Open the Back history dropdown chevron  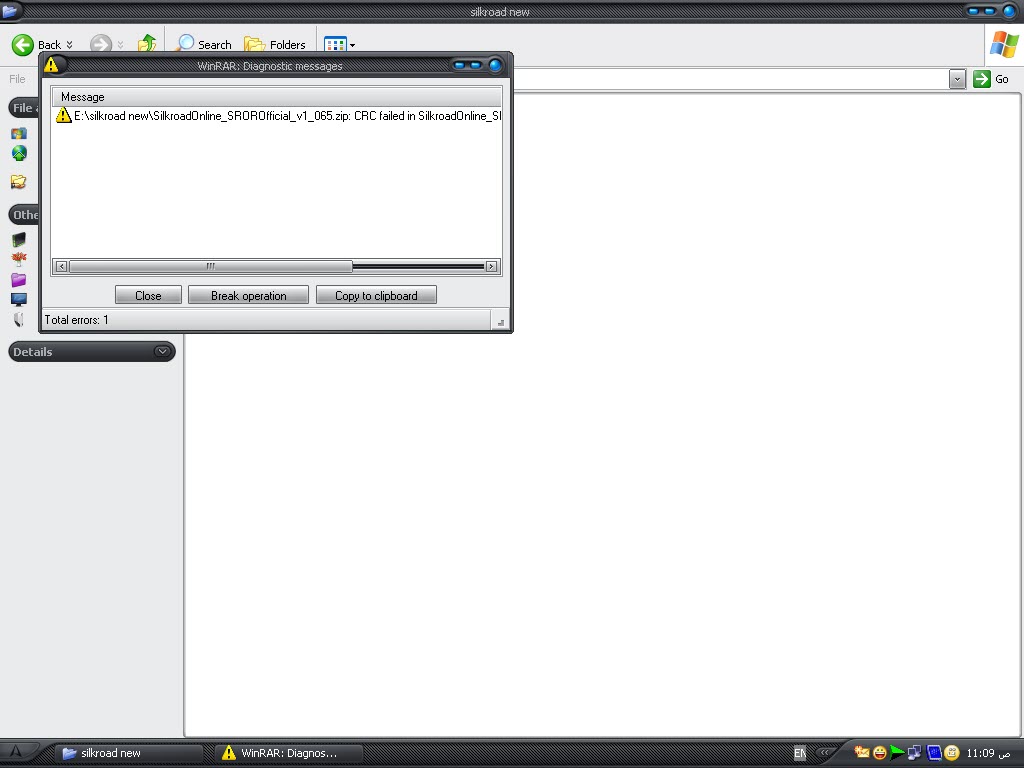(x=69, y=45)
